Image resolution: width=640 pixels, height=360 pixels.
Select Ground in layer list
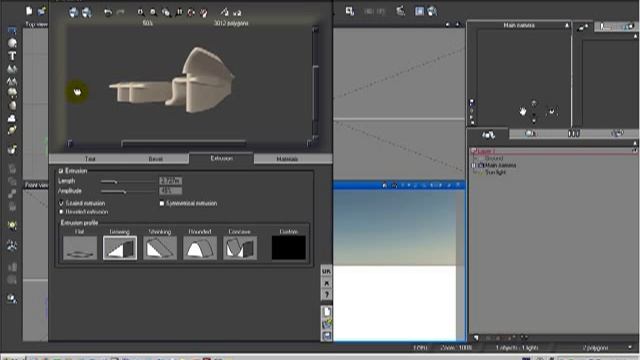click(x=494, y=158)
